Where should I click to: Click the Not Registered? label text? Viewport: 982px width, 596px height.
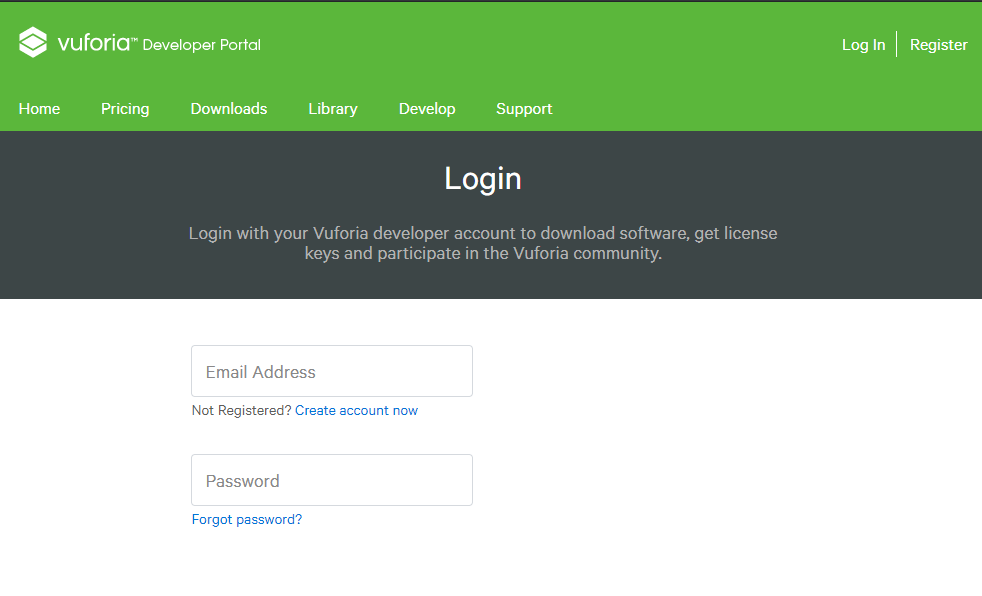tap(241, 411)
